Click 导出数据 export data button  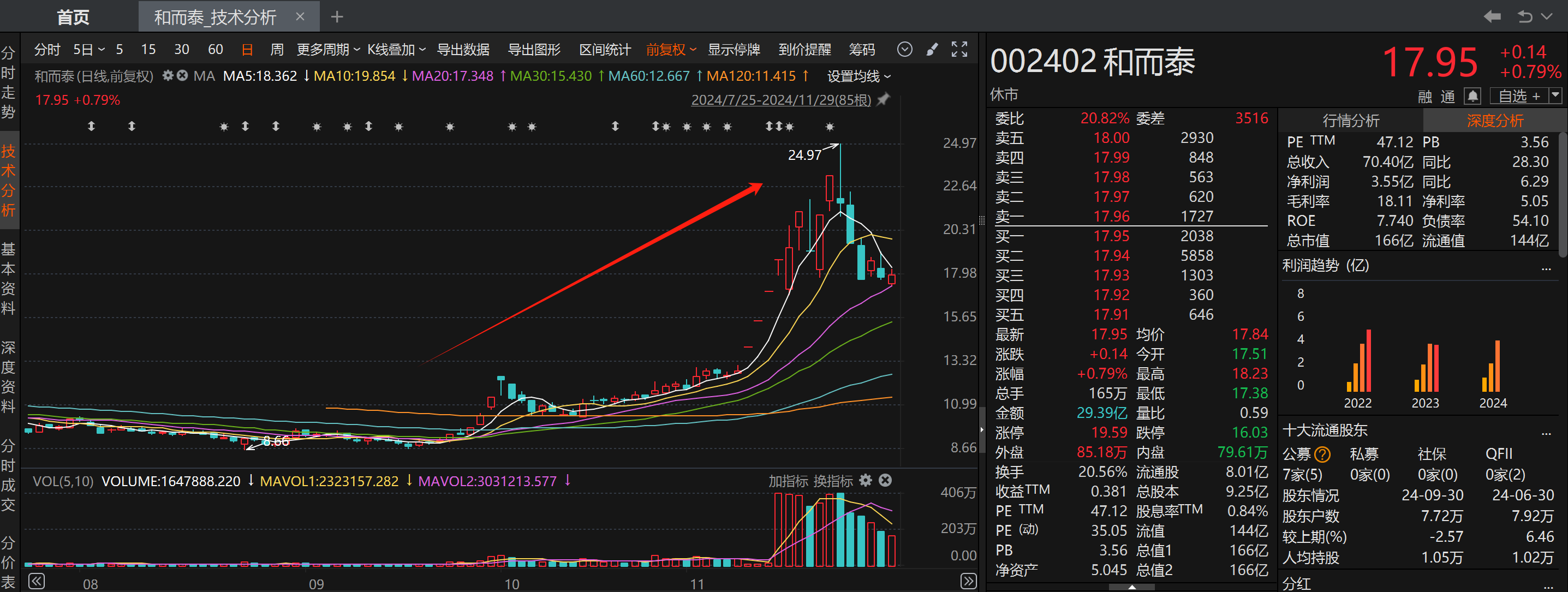(x=463, y=49)
